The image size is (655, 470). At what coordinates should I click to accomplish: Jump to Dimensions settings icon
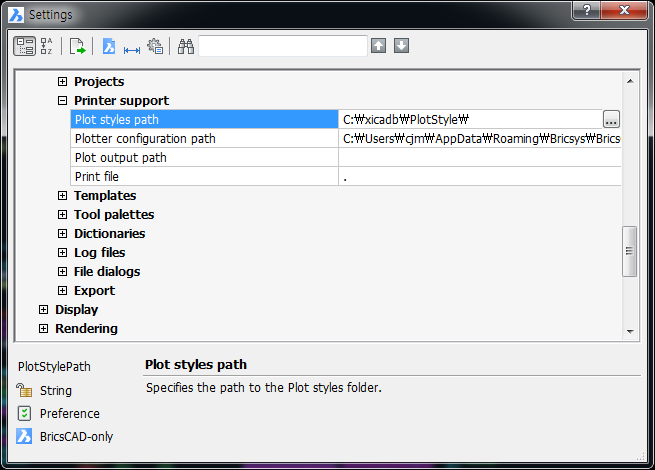click(x=132, y=50)
